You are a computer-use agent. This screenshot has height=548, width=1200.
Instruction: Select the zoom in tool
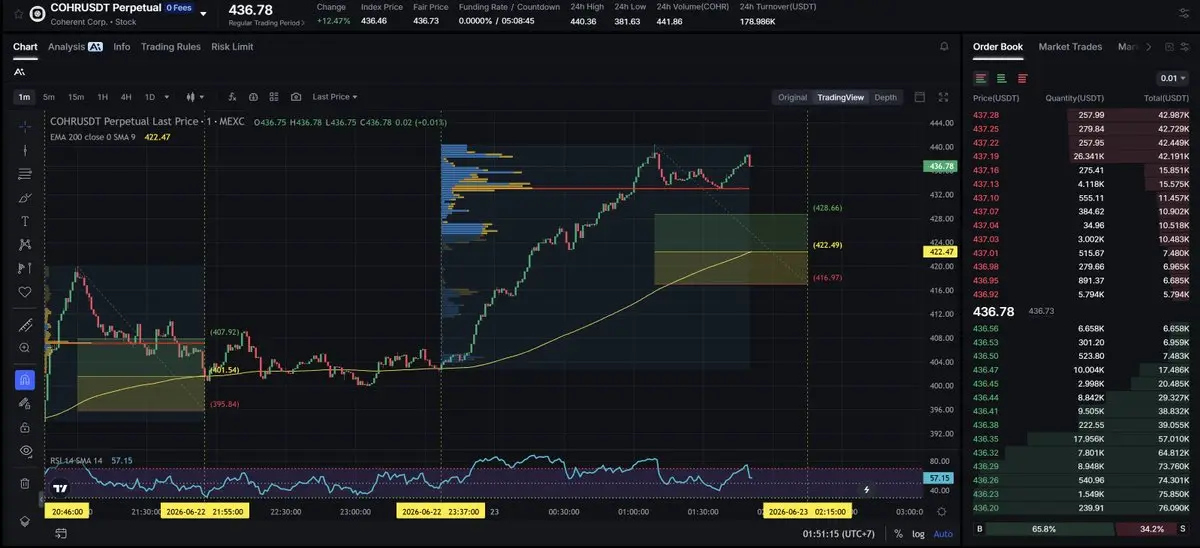25,348
